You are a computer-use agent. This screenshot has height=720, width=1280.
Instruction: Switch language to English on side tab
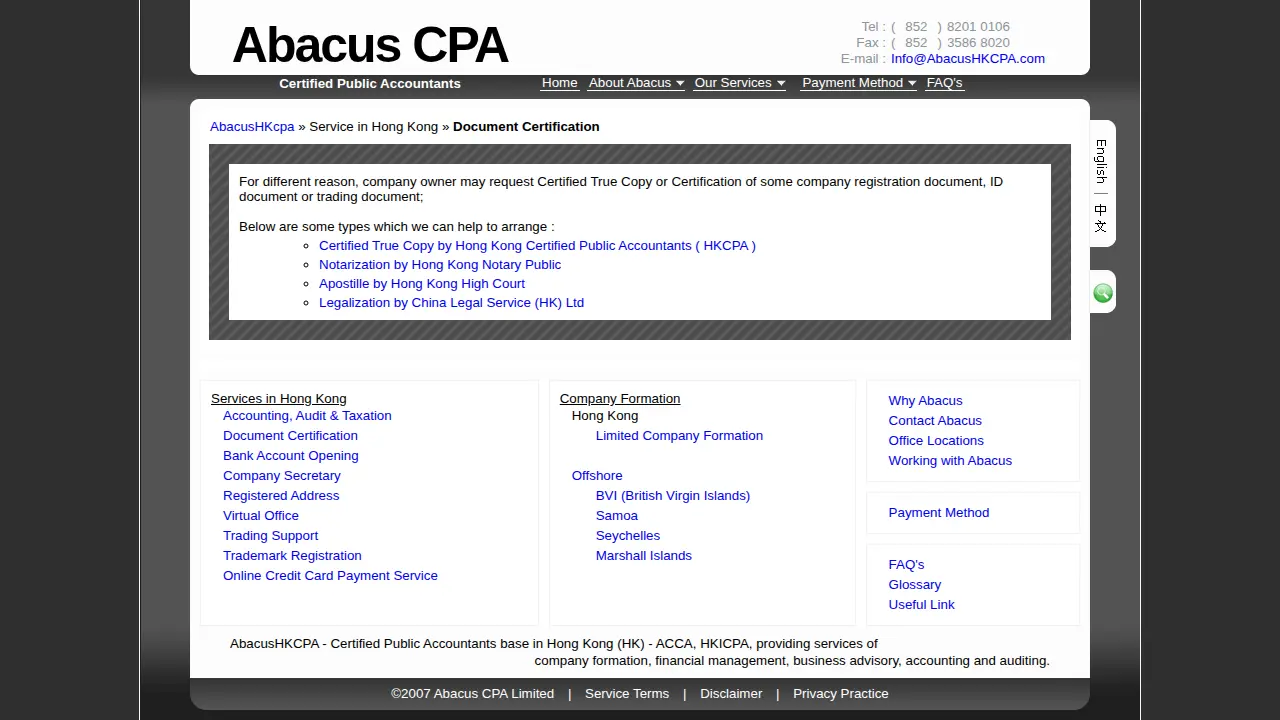1101,161
